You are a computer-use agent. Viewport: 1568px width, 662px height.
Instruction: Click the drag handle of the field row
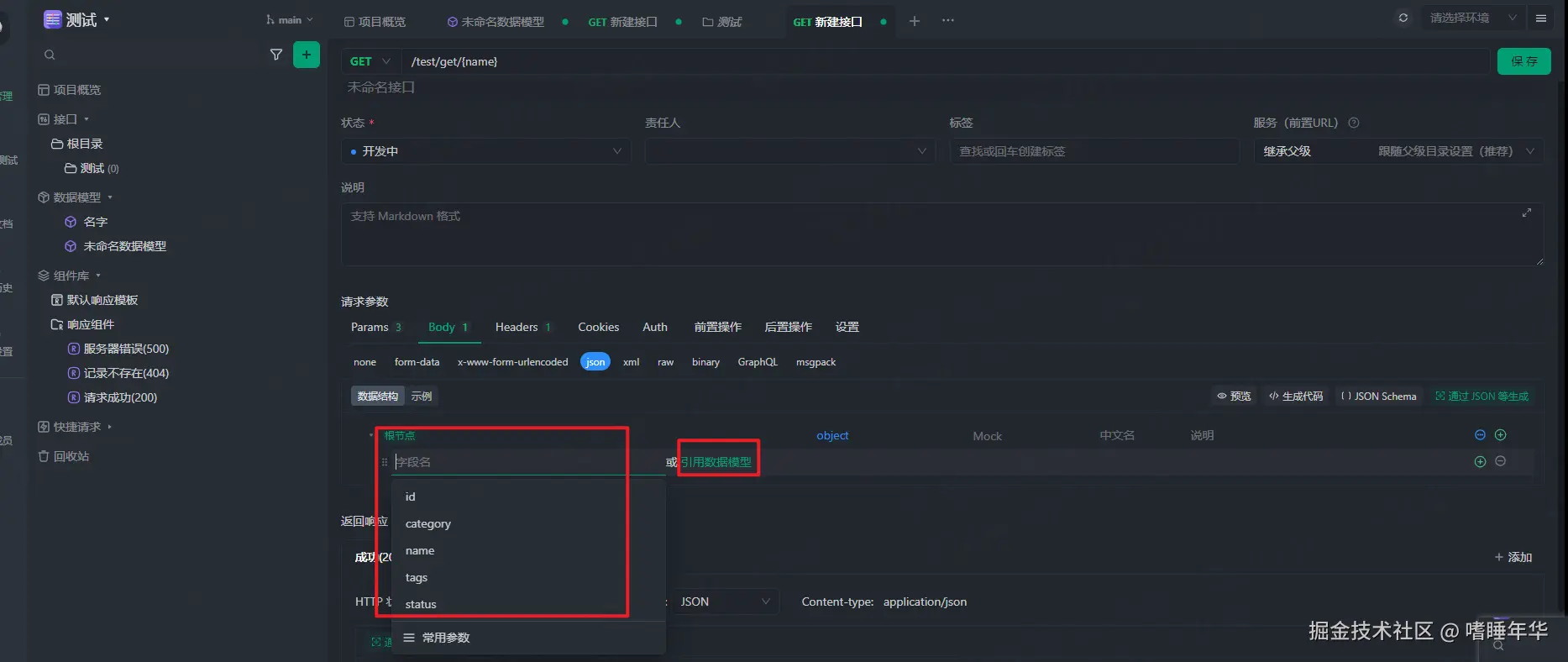[x=385, y=462]
